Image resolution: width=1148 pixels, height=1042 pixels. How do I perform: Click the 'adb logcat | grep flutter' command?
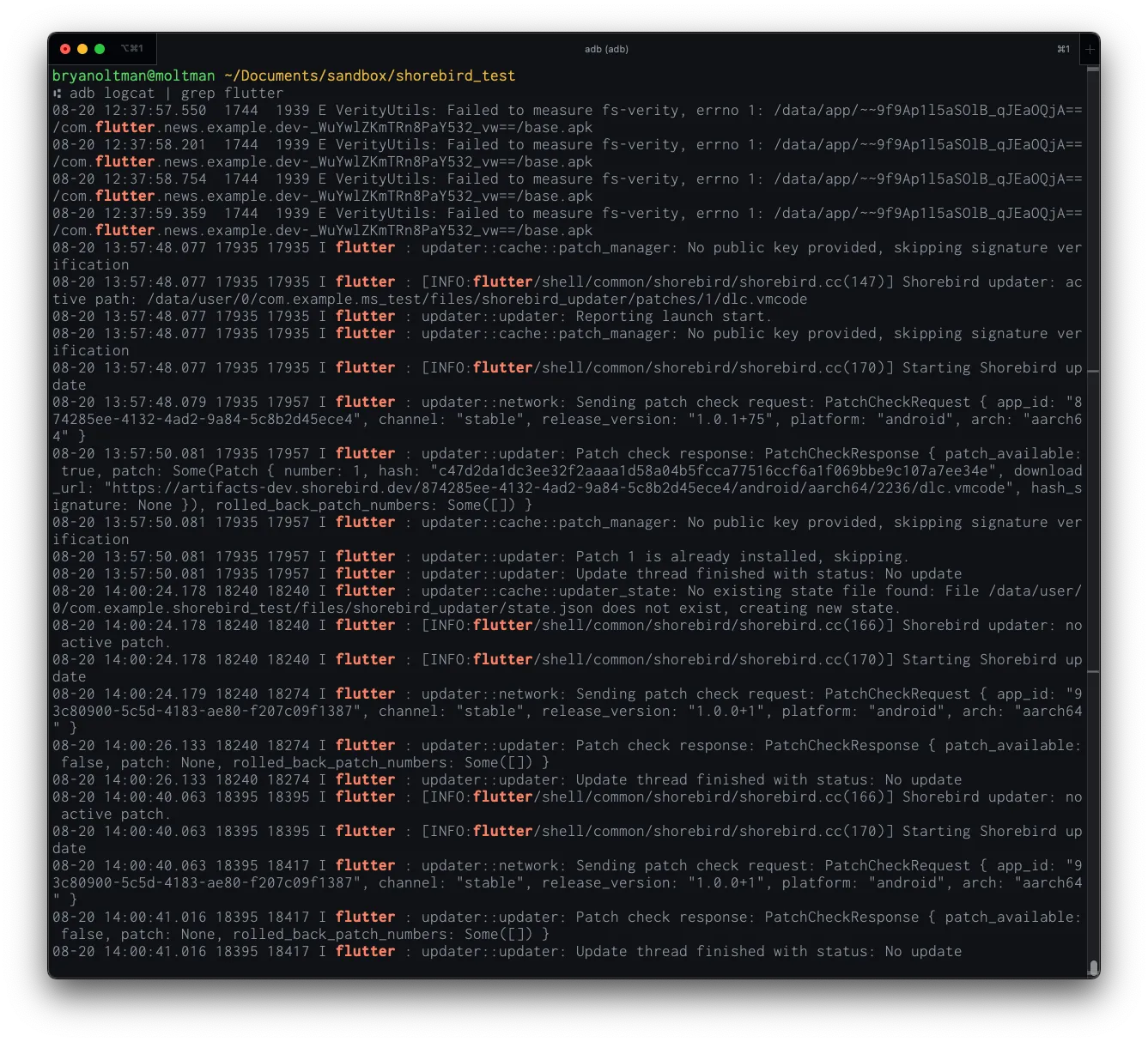(x=176, y=93)
